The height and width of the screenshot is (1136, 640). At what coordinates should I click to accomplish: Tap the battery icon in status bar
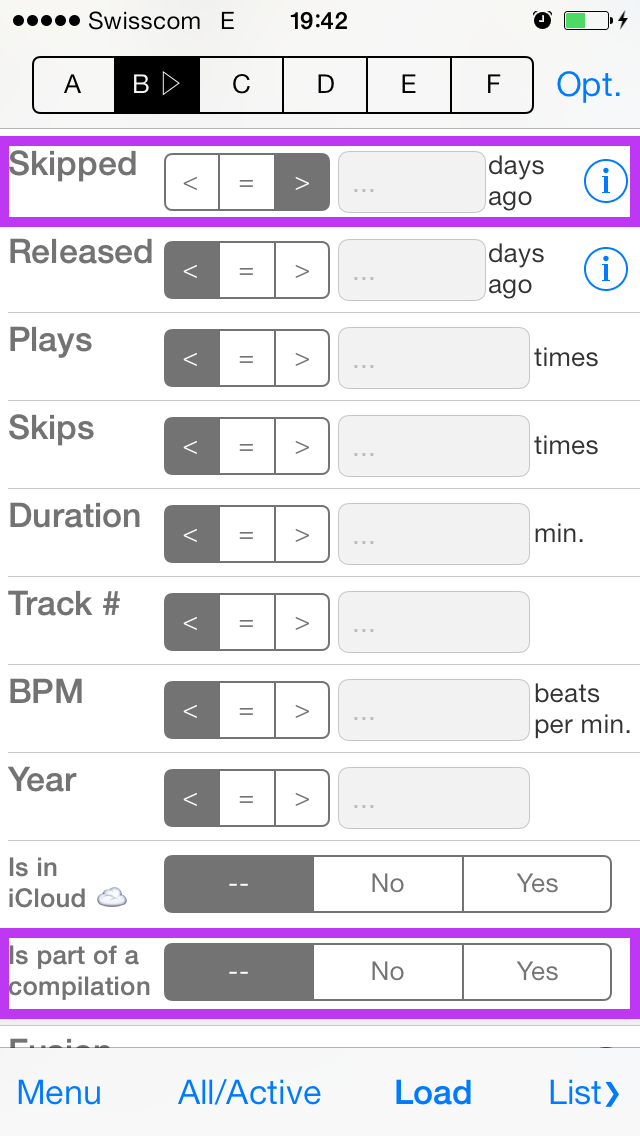tap(586, 20)
